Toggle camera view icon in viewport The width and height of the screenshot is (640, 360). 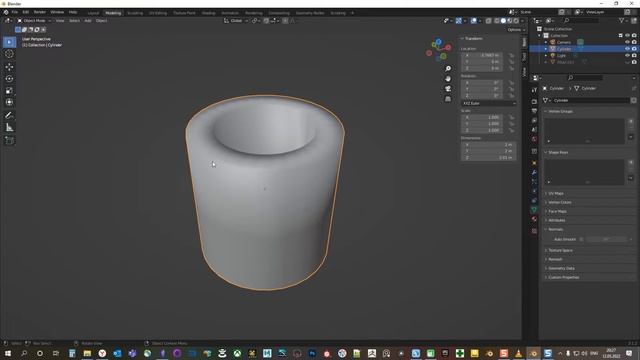point(448,89)
